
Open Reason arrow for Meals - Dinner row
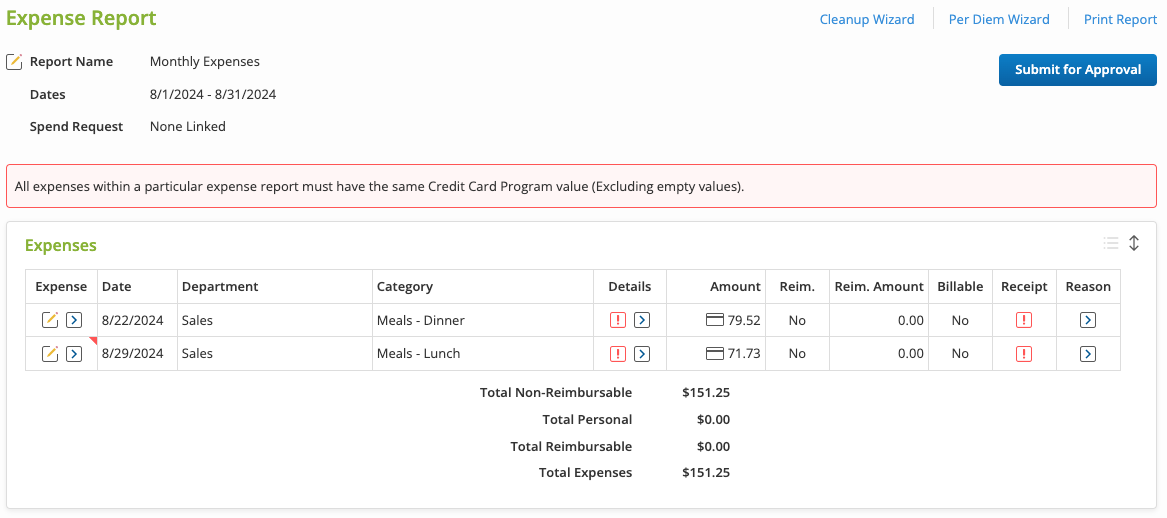point(1088,320)
